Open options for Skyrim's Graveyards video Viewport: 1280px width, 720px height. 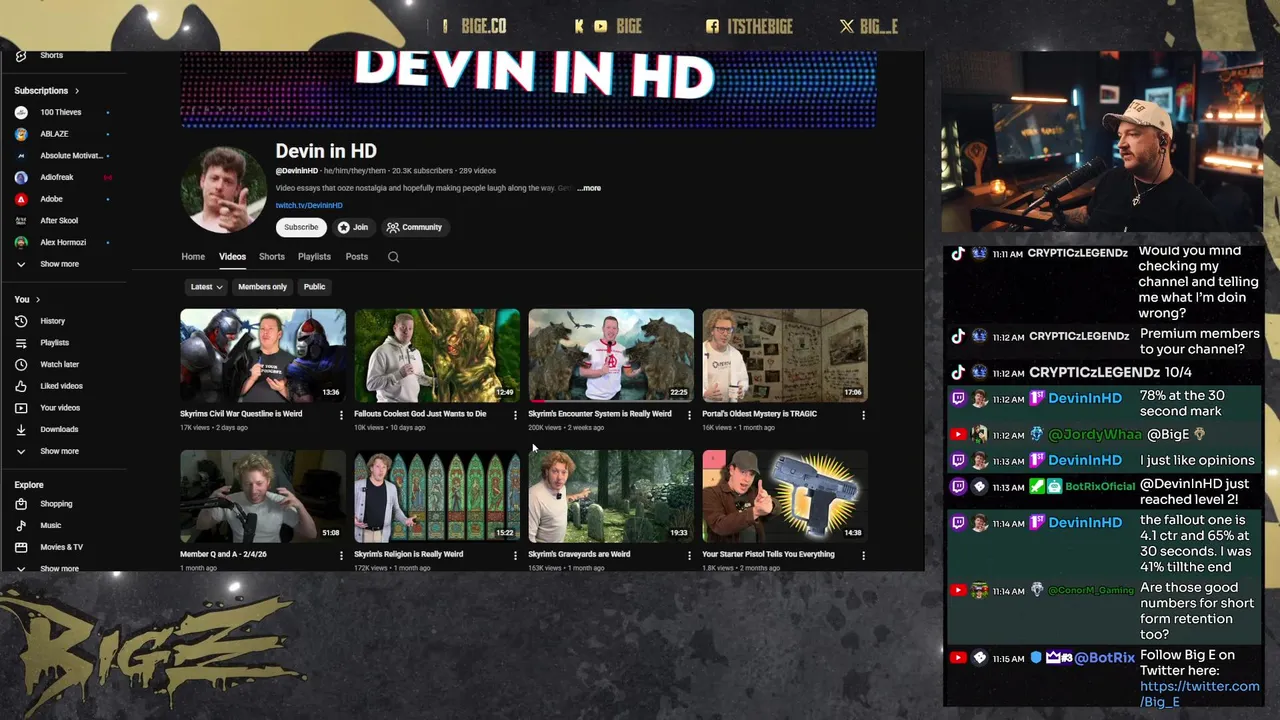point(689,555)
